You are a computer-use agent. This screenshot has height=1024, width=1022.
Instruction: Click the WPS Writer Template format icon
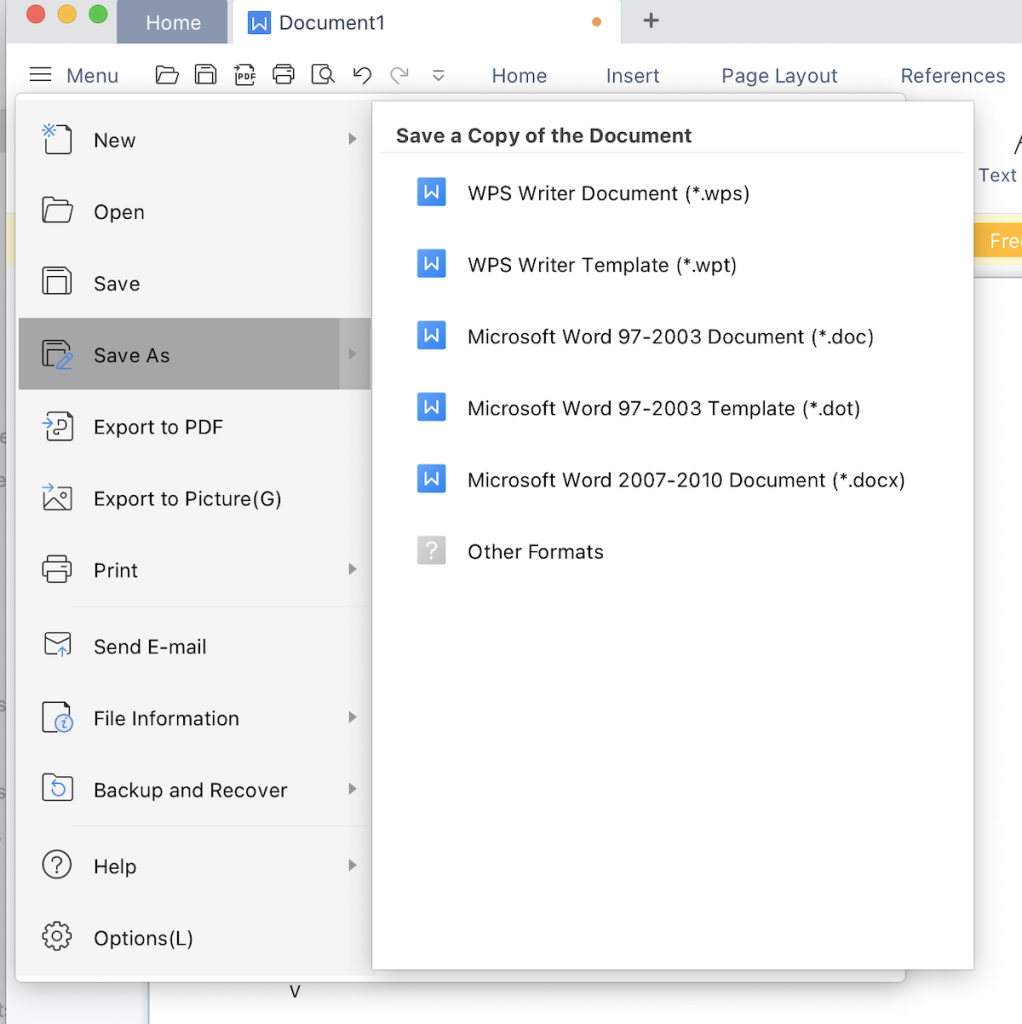click(432, 264)
